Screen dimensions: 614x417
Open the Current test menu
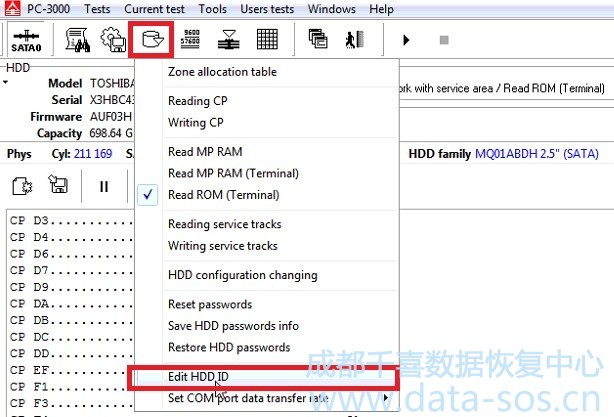click(154, 9)
